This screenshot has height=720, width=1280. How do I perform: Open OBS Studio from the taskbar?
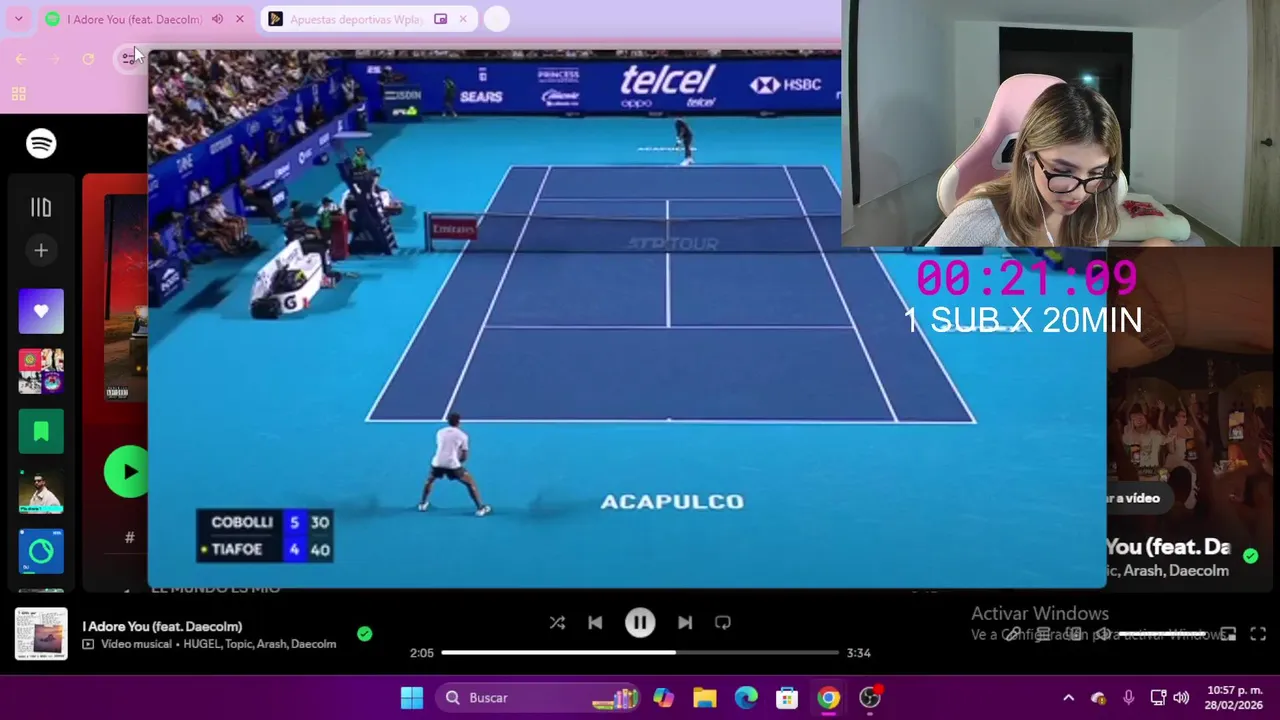(x=870, y=698)
